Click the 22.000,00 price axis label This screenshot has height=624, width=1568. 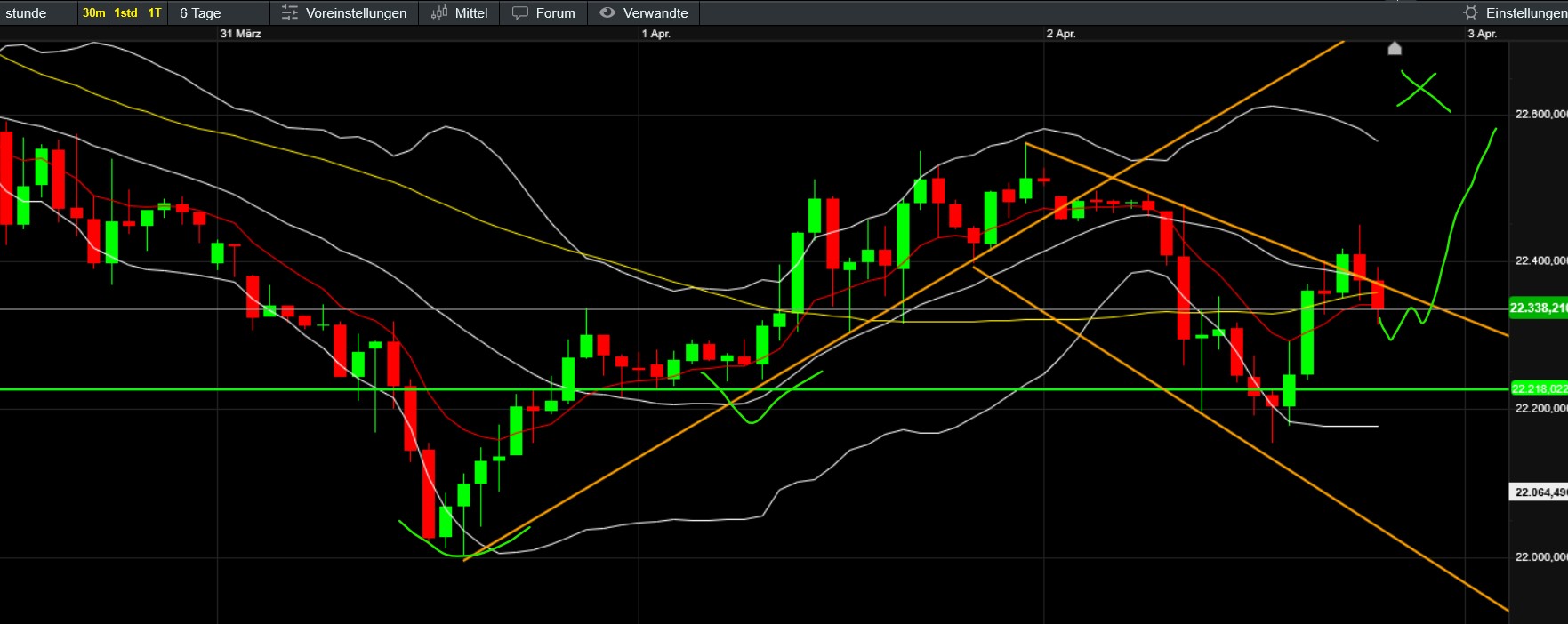[x=1541, y=556]
